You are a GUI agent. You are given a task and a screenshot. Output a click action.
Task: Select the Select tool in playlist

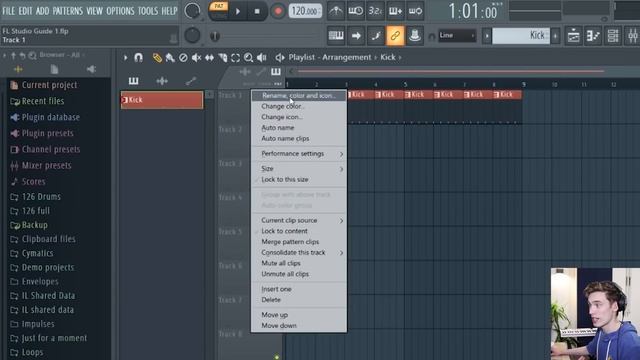coord(236,58)
